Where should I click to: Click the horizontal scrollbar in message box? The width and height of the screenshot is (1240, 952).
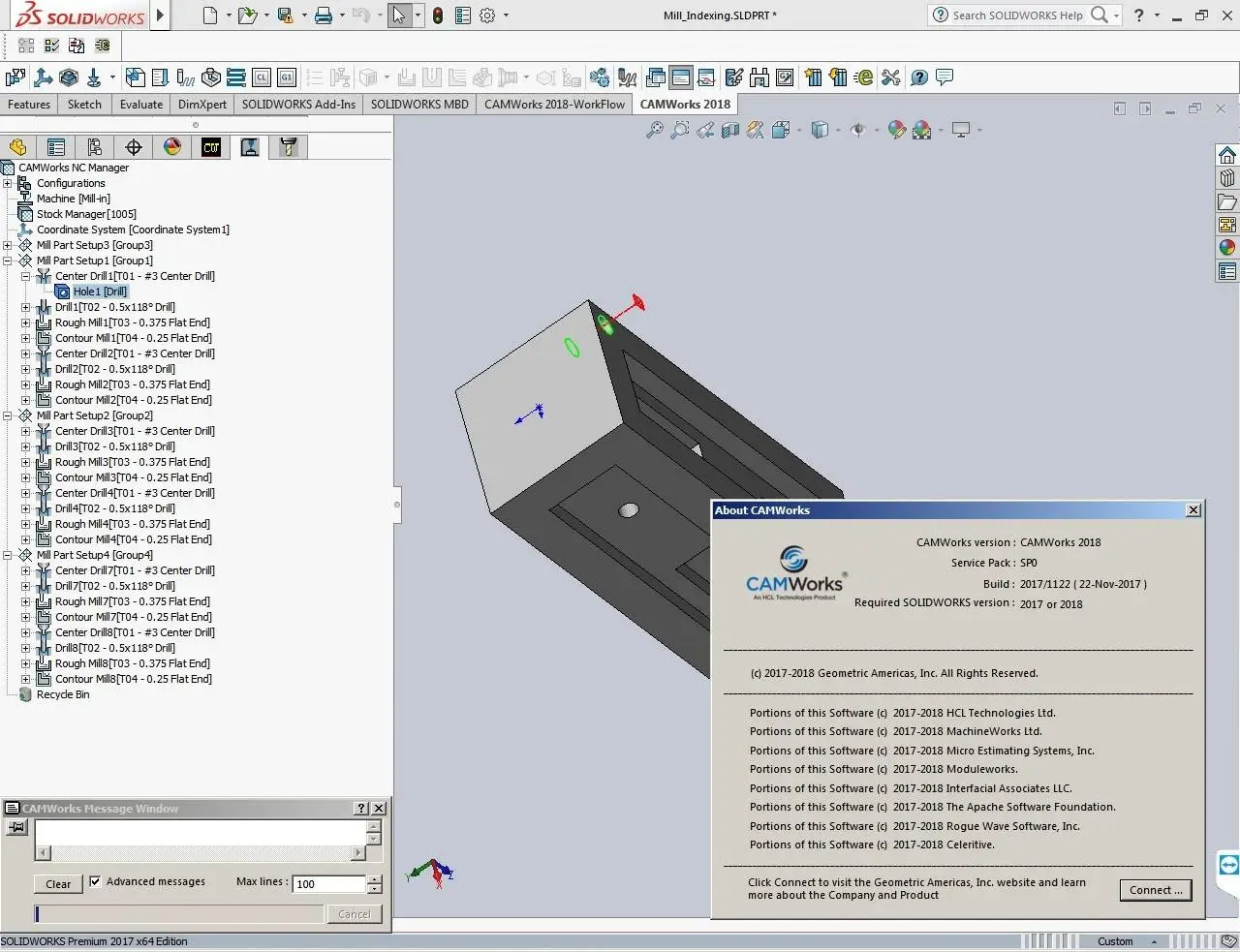[x=201, y=853]
